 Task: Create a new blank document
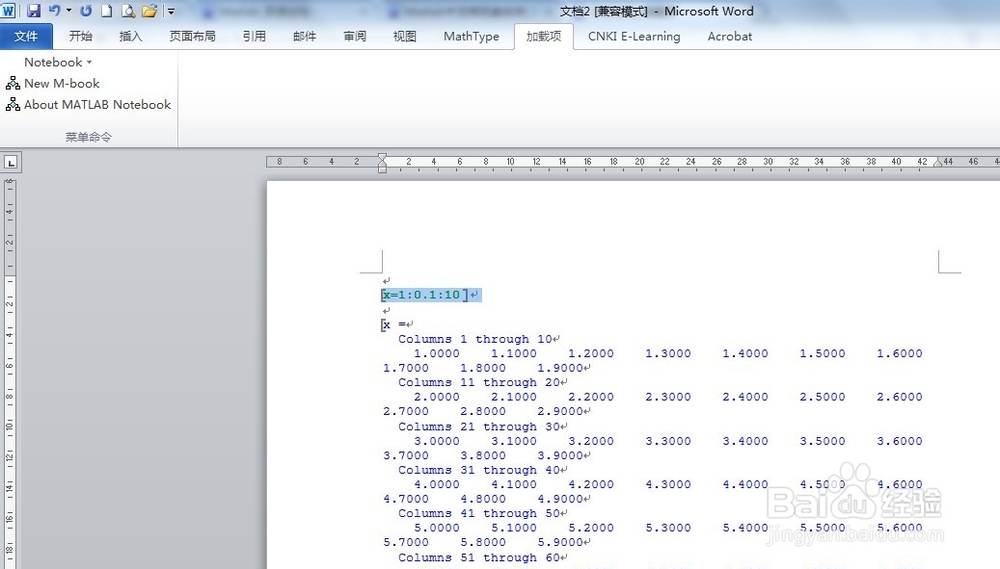coord(107,11)
